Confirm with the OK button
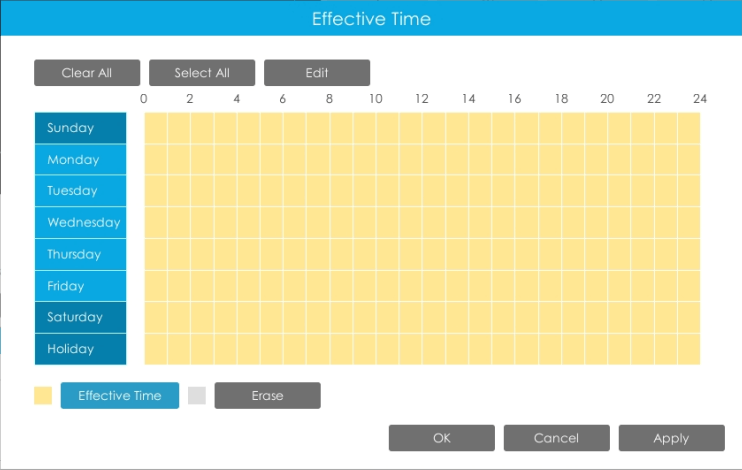Screen dimensions: 742x470 point(442,438)
